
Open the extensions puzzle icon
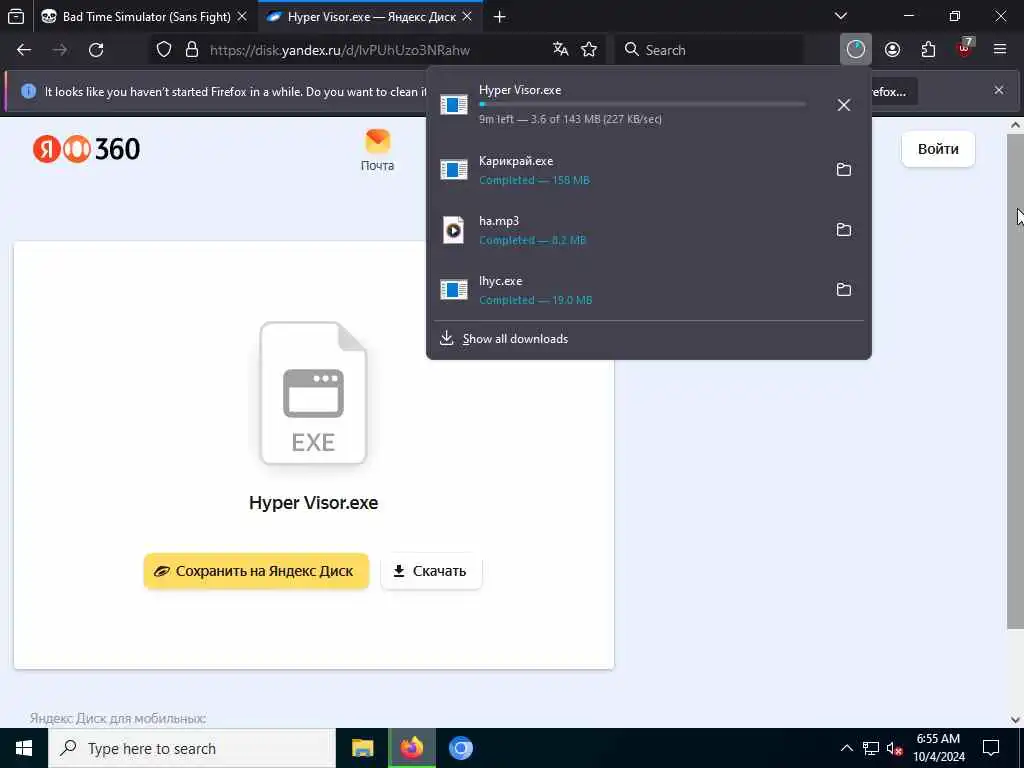pyautogui.click(x=928, y=50)
